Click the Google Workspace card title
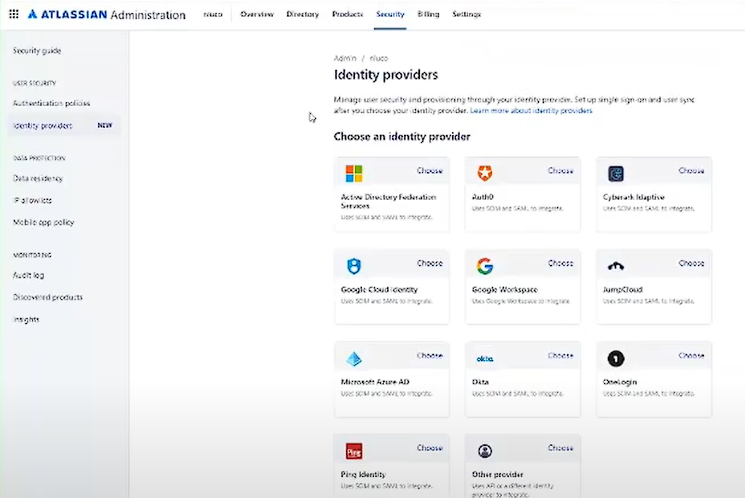The image size is (745, 498). click(x=505, y=289)
